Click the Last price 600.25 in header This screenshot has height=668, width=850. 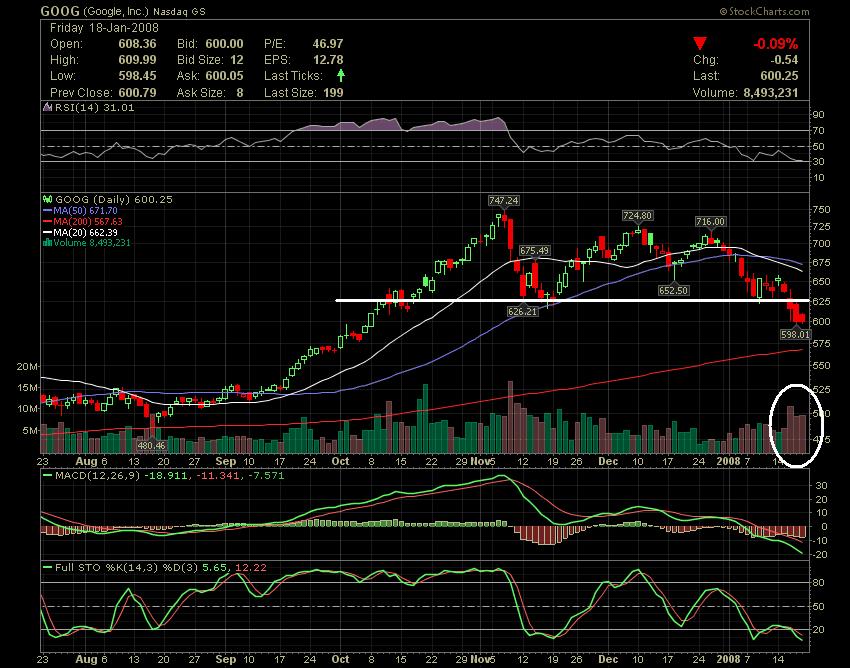780,76
